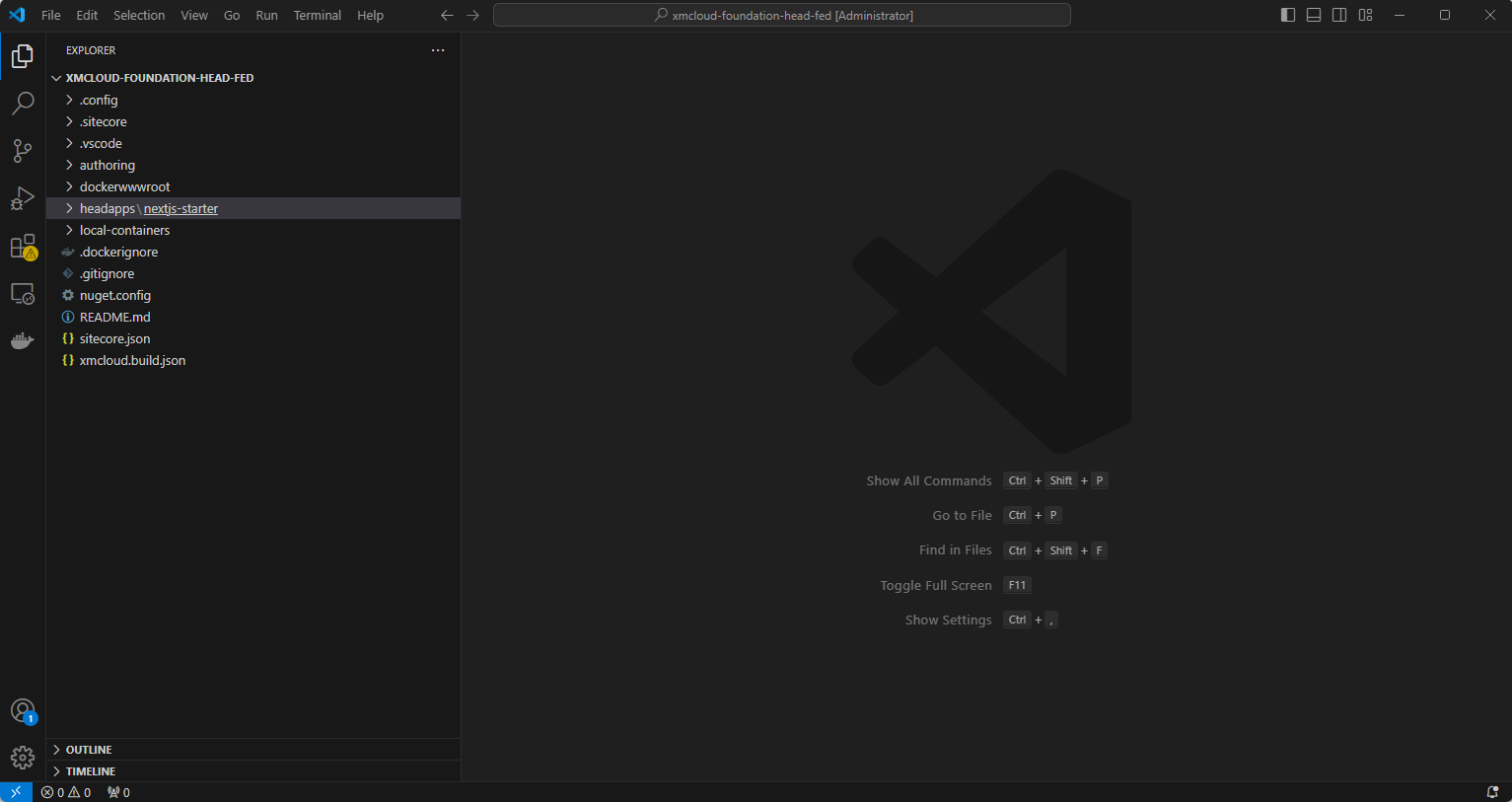The height and width of the screenshot is (802, 1512).
Task: Open the View menu
Action: (x=194, y=15)
